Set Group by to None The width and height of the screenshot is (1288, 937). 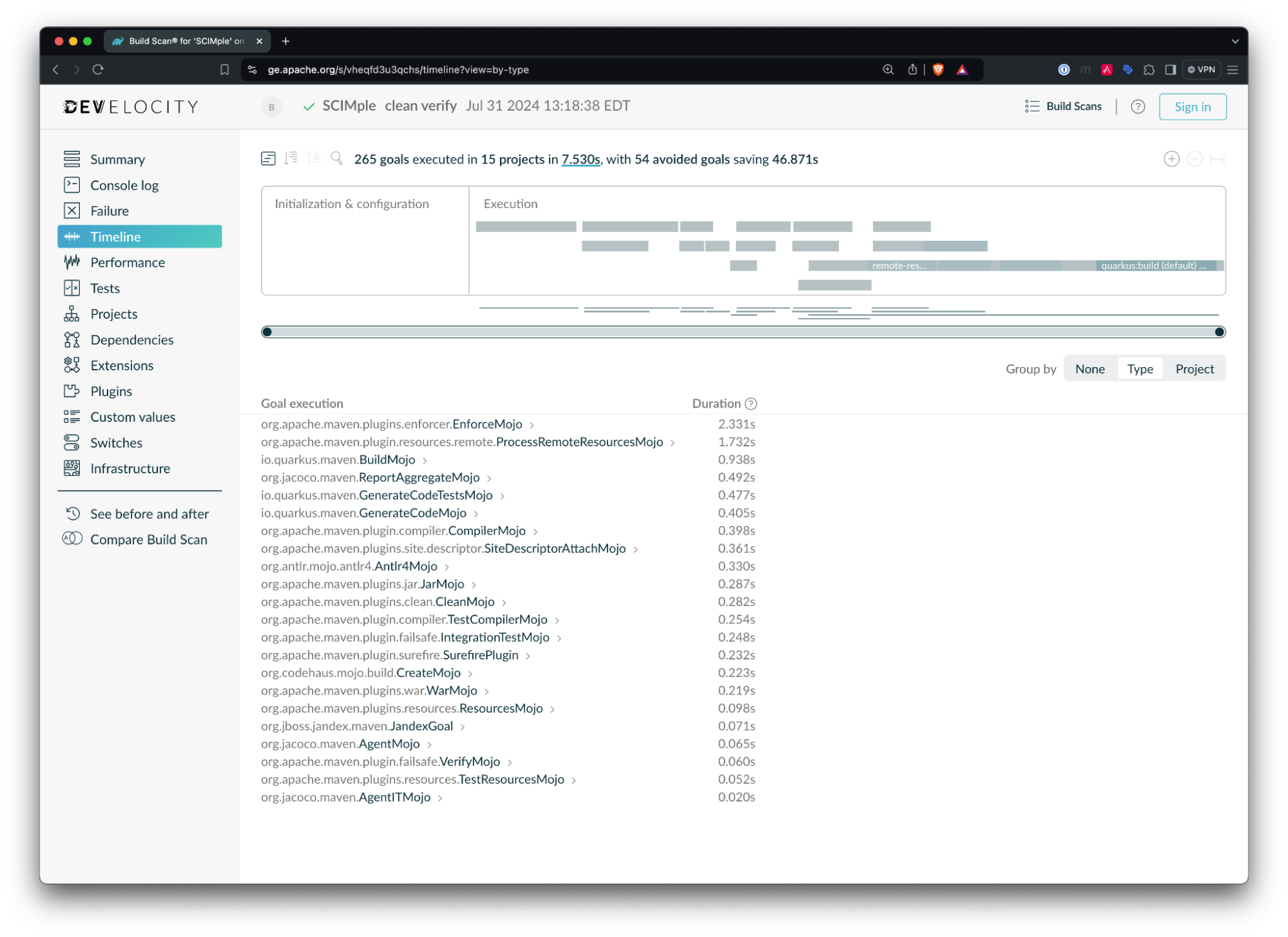click(1090, 368)
